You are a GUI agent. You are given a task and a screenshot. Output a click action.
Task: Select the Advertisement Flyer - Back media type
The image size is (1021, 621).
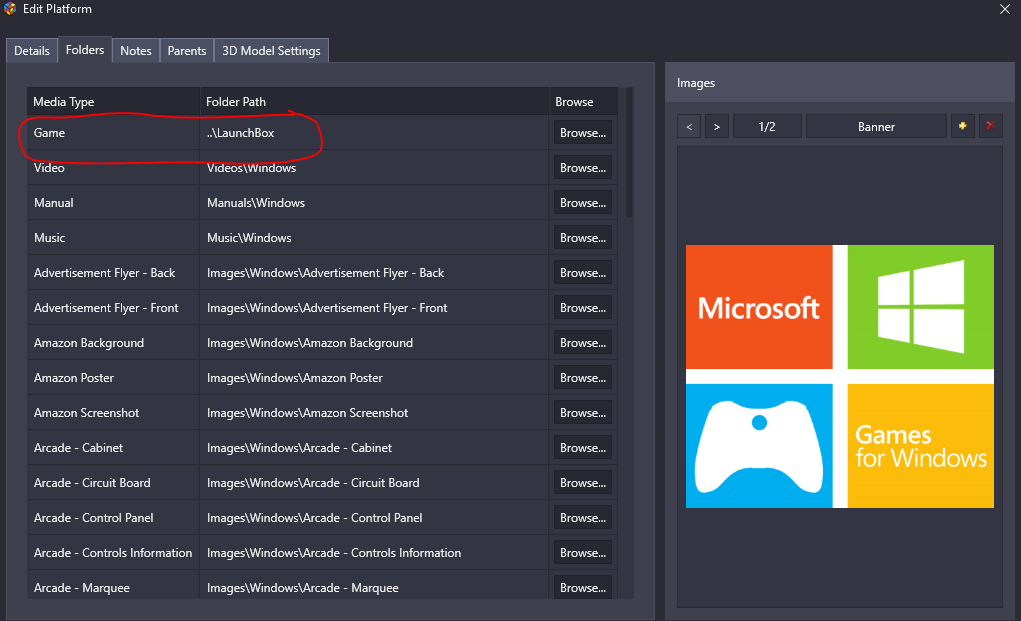[104, 273]
